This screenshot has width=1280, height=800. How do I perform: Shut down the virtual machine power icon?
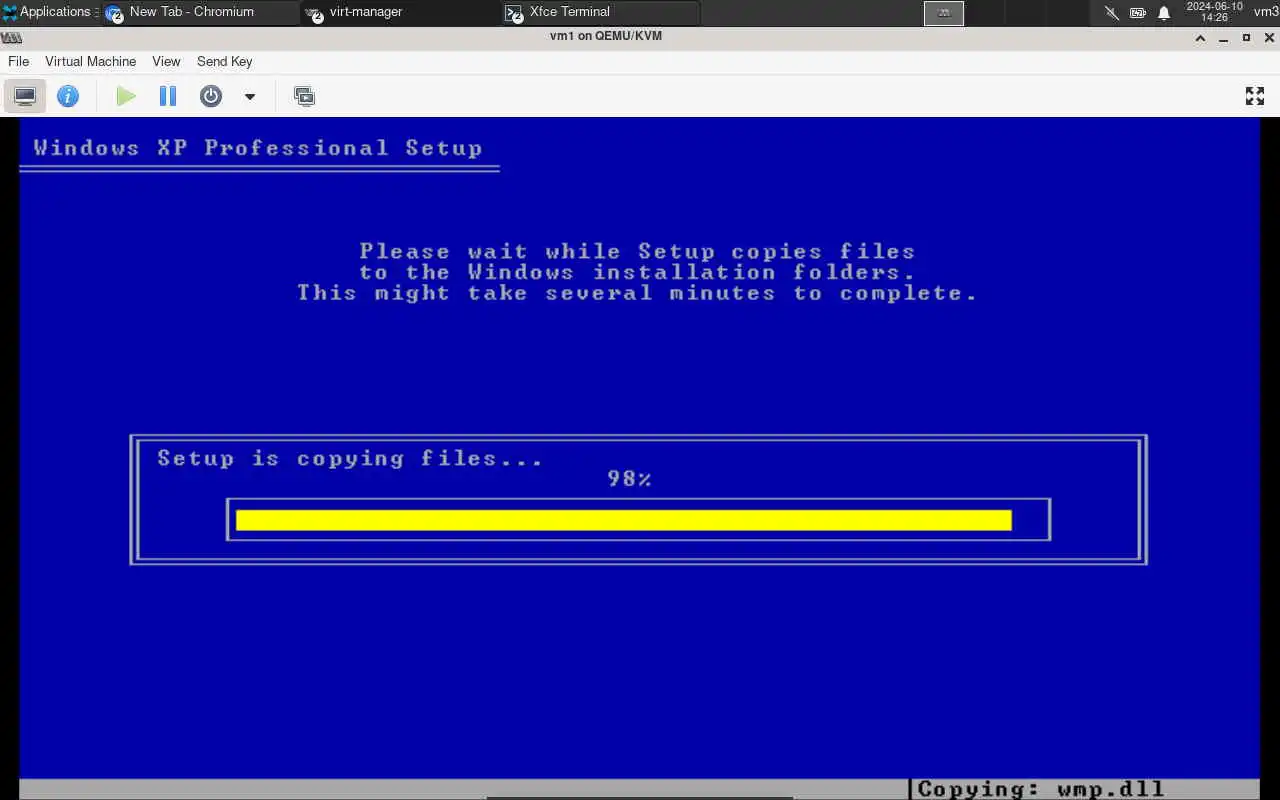(x=210, y=96)
